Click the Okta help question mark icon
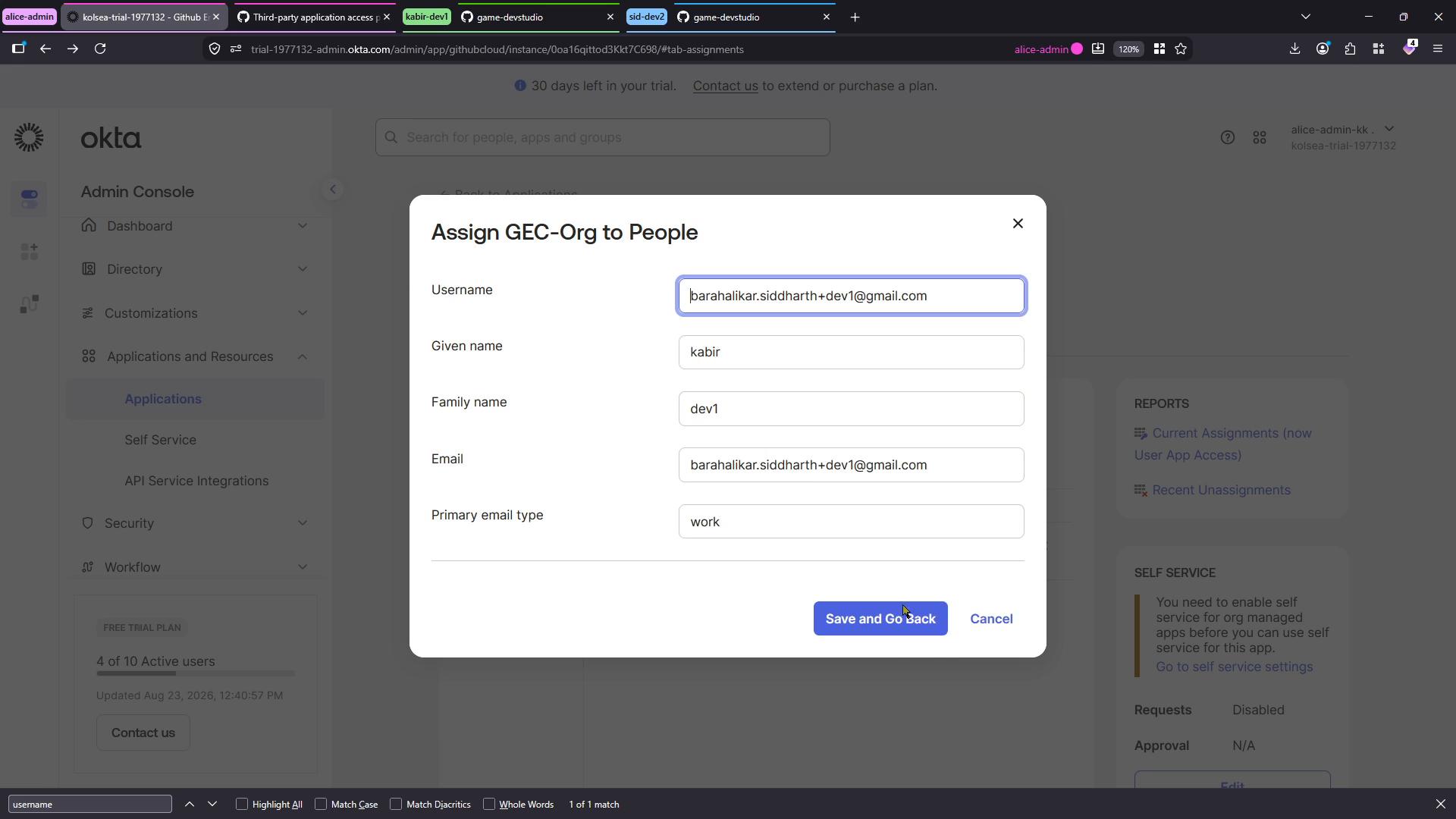Screen dimensions: 1456x819 [x=1227, y=137]
